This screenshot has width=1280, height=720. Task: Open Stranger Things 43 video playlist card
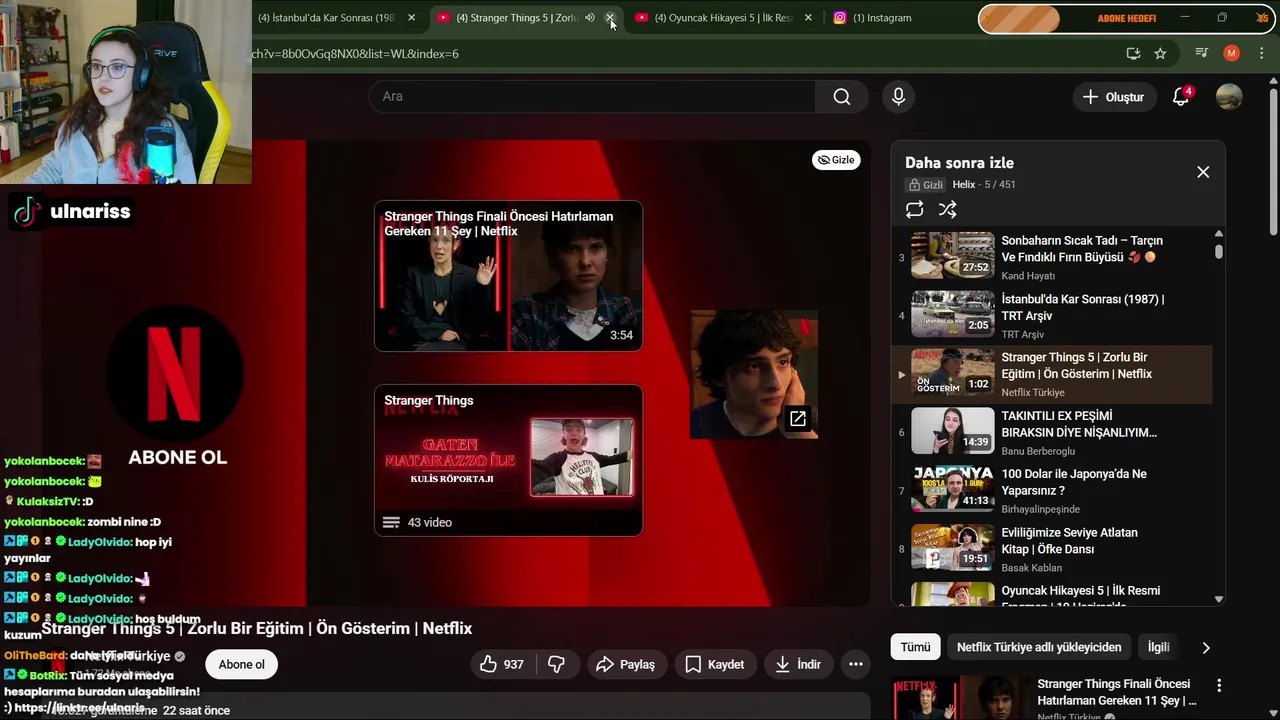pos(508,460)
